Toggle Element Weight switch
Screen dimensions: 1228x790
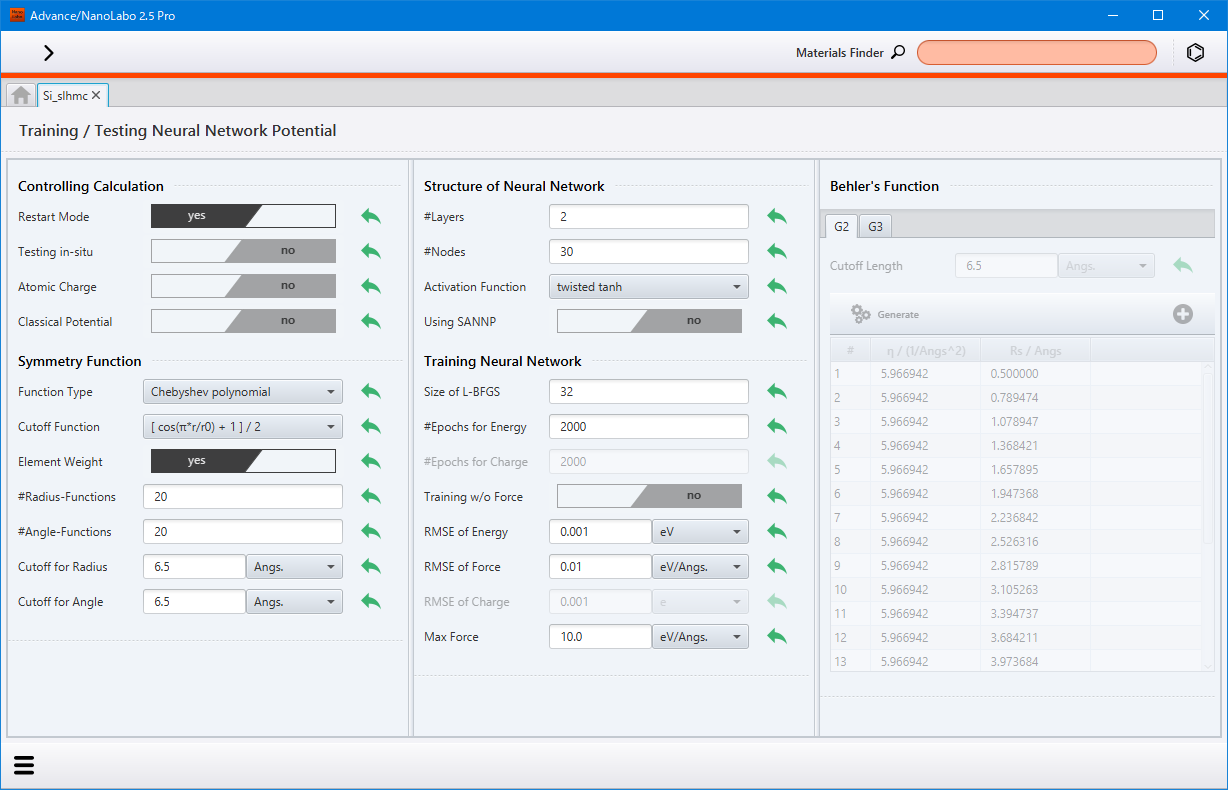coord(243,461)
